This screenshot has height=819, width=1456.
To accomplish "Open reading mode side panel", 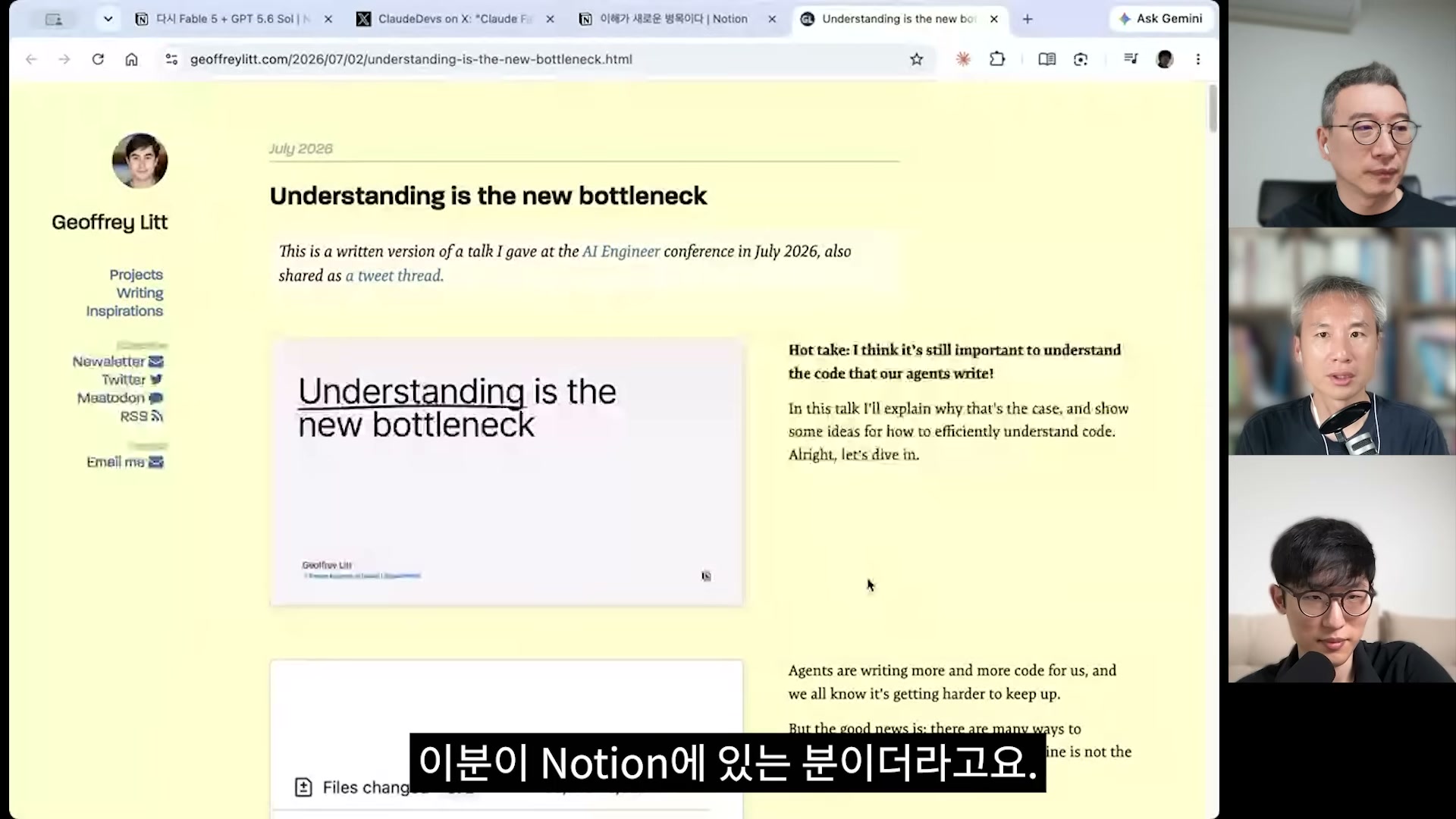I will 1047,59.
